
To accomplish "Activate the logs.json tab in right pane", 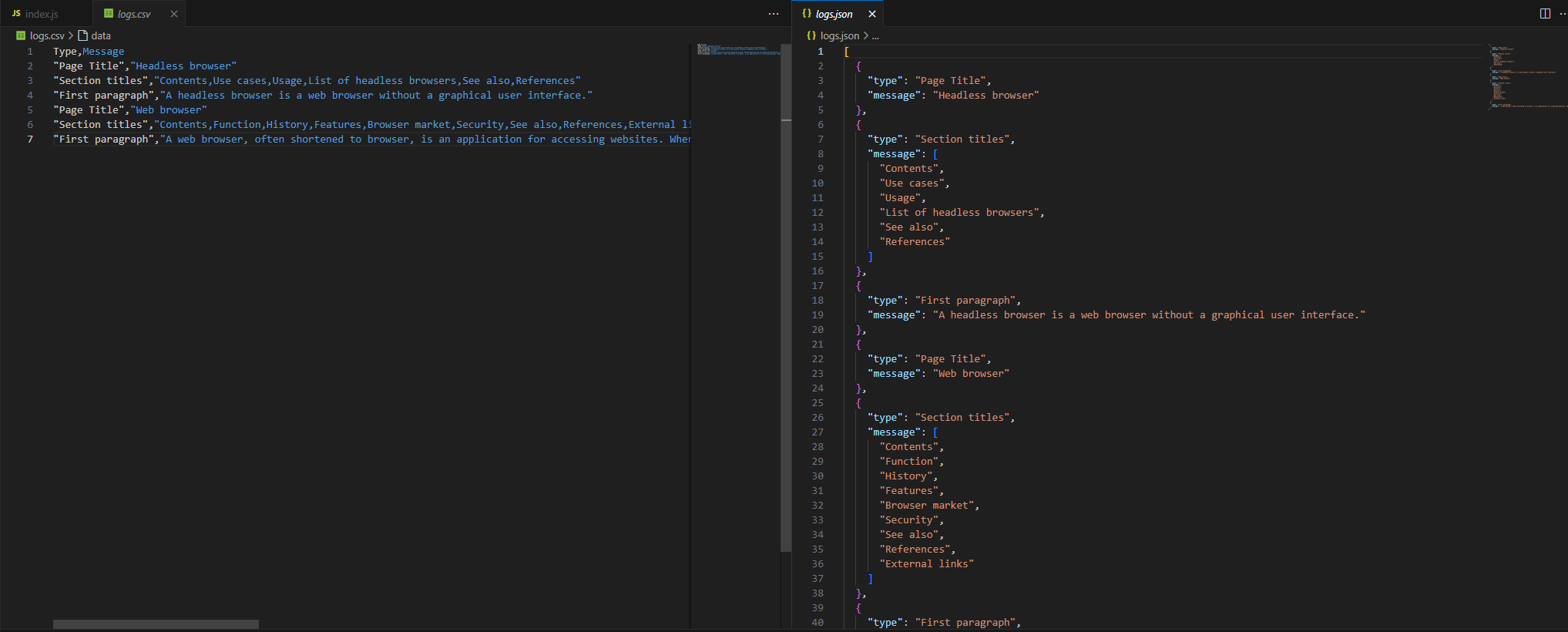I will tap(834, 14).
